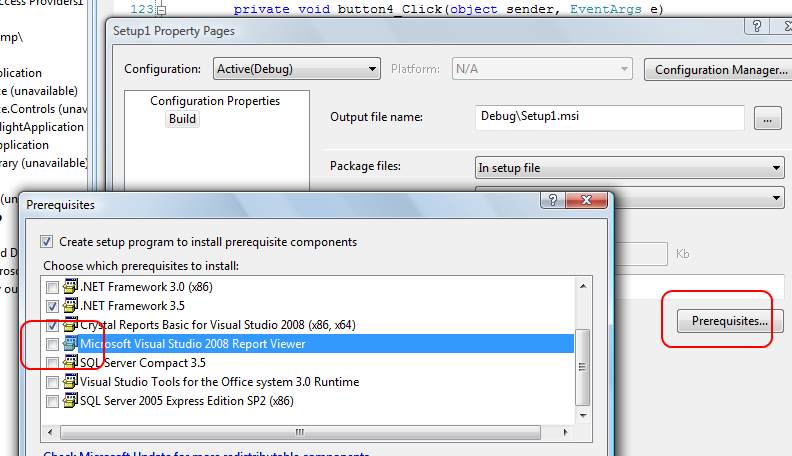The height and width of the screenshot is (456, 792).
Task: Uncheck Crystal Reports Basic for Visual Studio 2008
Action: (52, 325)
